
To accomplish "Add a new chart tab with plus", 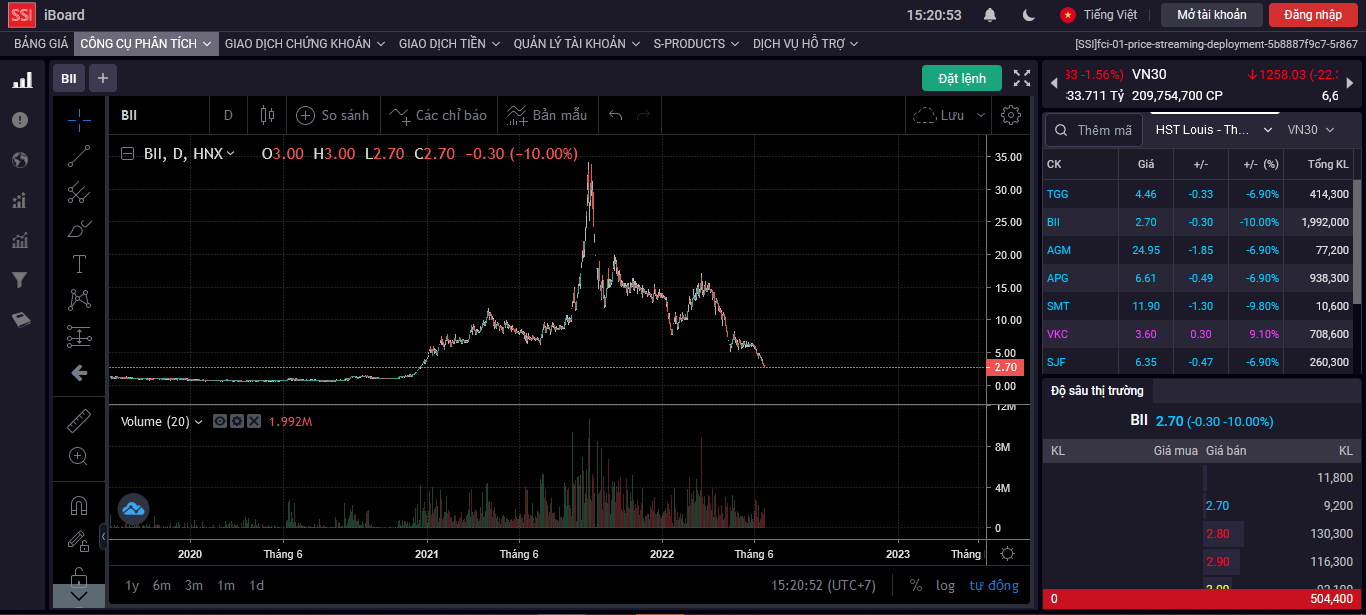I will [x=103, y=78].
